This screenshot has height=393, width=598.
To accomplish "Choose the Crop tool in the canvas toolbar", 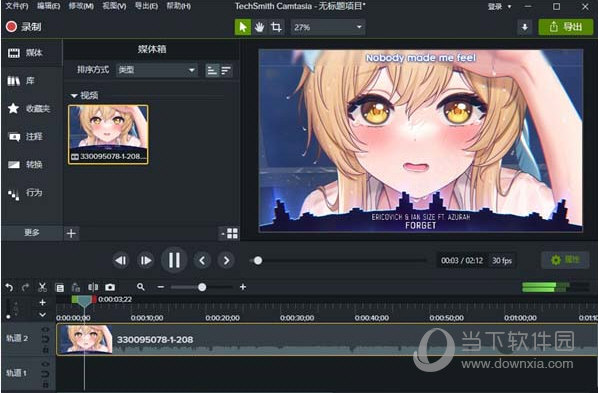I will 276,27.
